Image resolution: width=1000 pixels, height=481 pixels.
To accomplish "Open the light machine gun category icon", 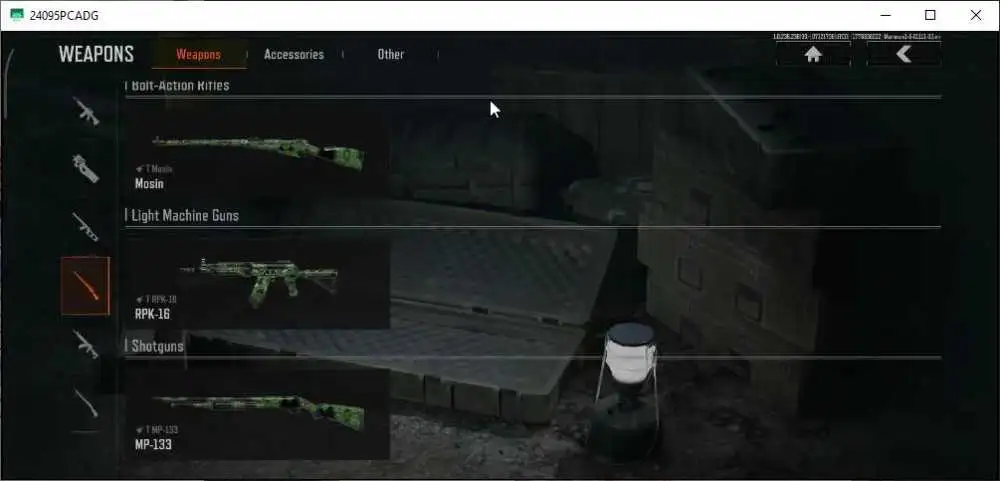I will point(85,344).
